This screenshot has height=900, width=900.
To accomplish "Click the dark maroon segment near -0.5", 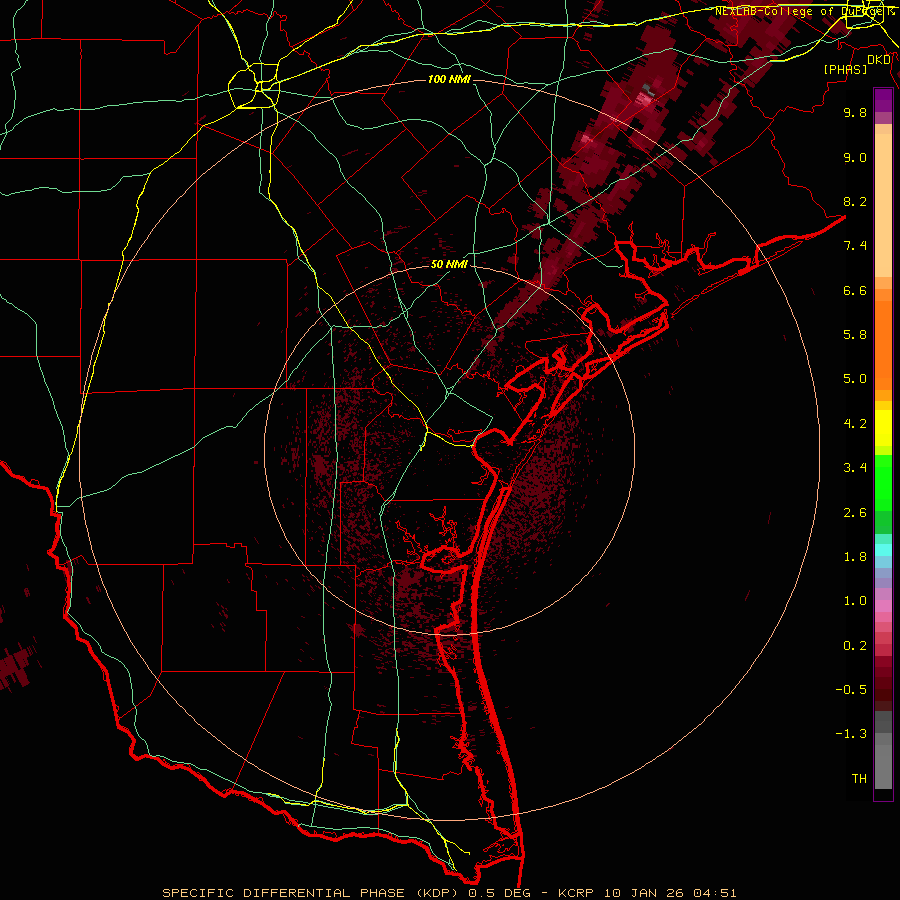I will pos(883,689).
